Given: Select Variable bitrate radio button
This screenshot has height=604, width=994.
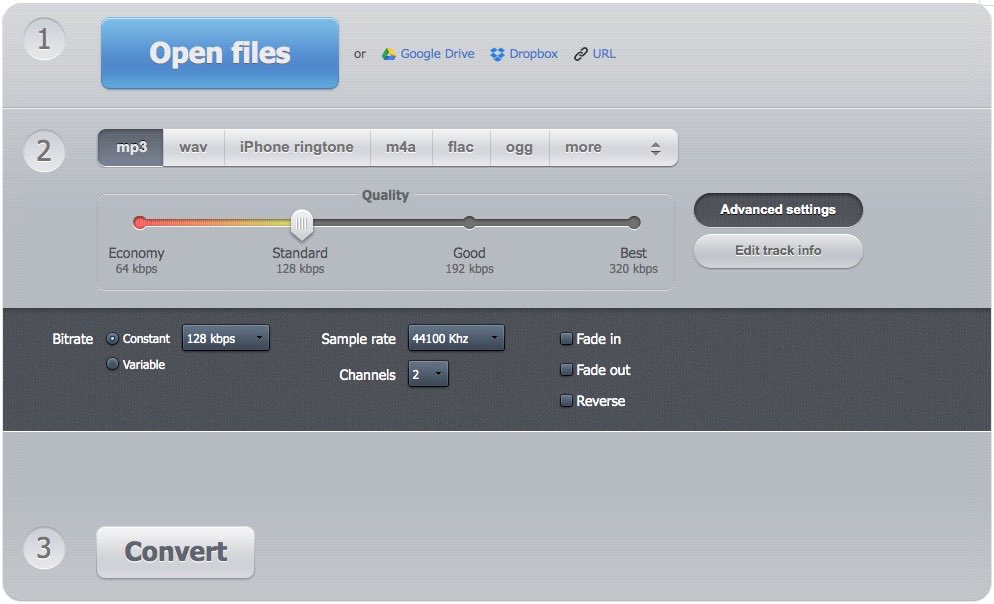Looking at the screenshot, I should click(112, 364).
